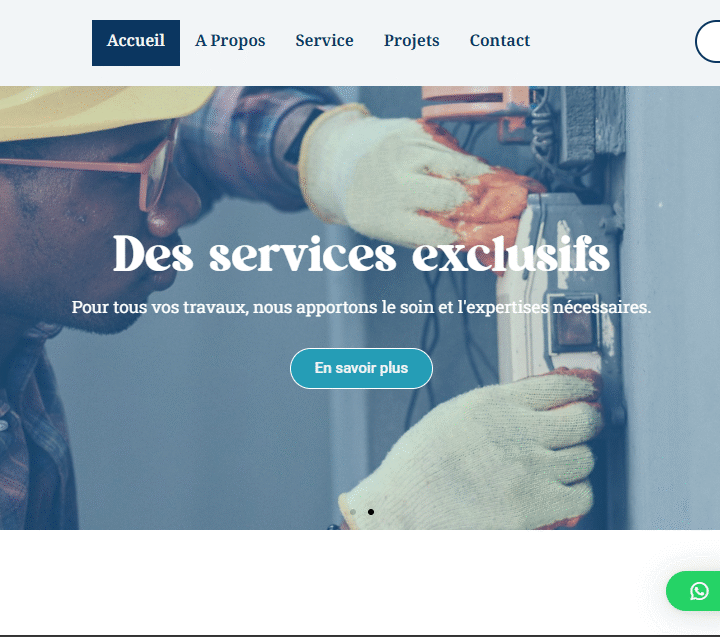720x637 pixels.
Task: Switch to the first grey carousel dot
Action: [353, 512]
